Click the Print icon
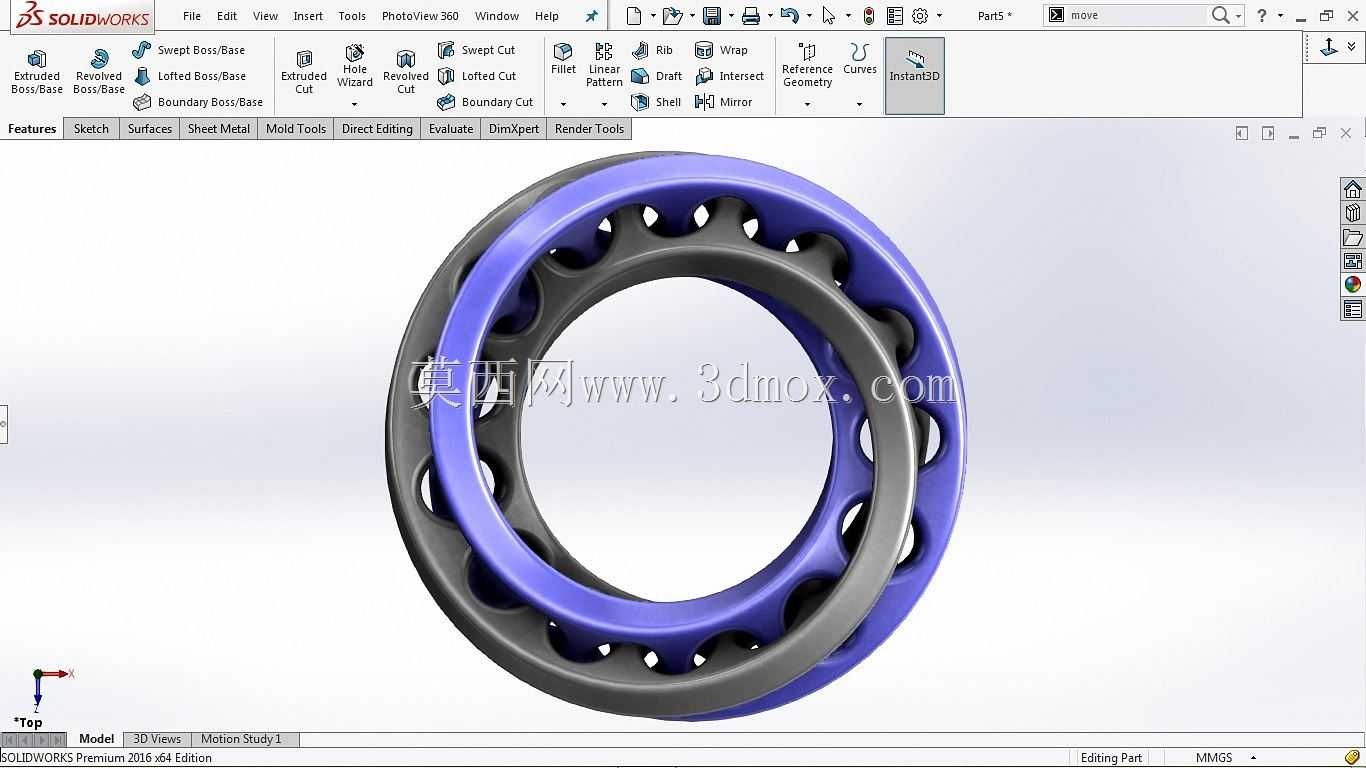The image size is (1366, 768). tap(751, 16)
